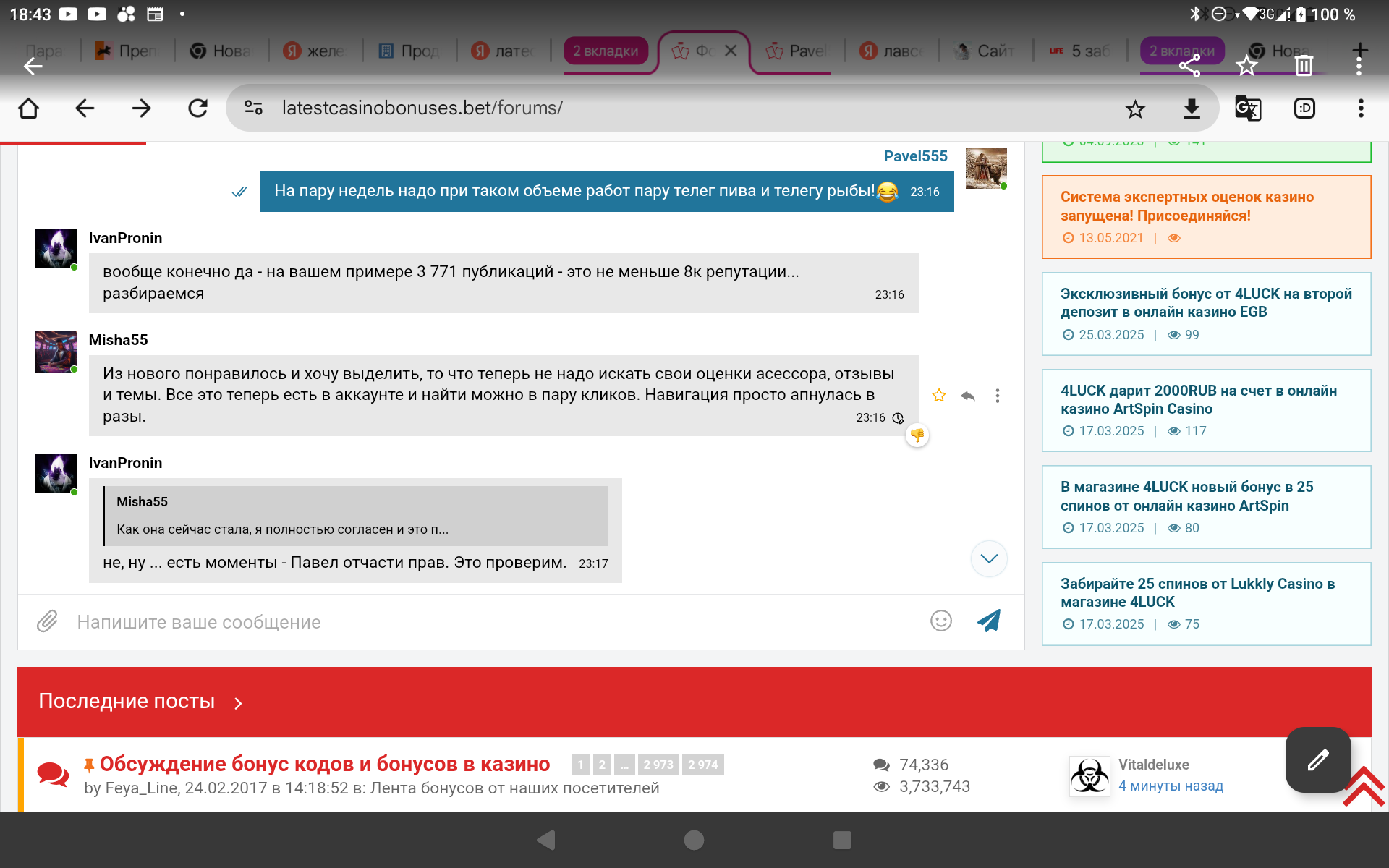Open the emoji picker smiley icon
Viewport: 1389px width, 868px height.
940,621
